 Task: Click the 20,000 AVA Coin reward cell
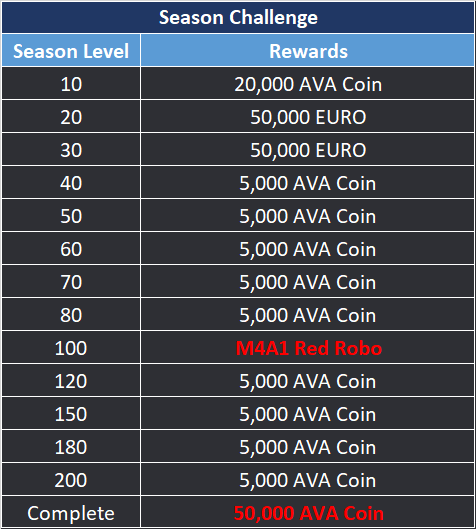click(x=308, y=83)
